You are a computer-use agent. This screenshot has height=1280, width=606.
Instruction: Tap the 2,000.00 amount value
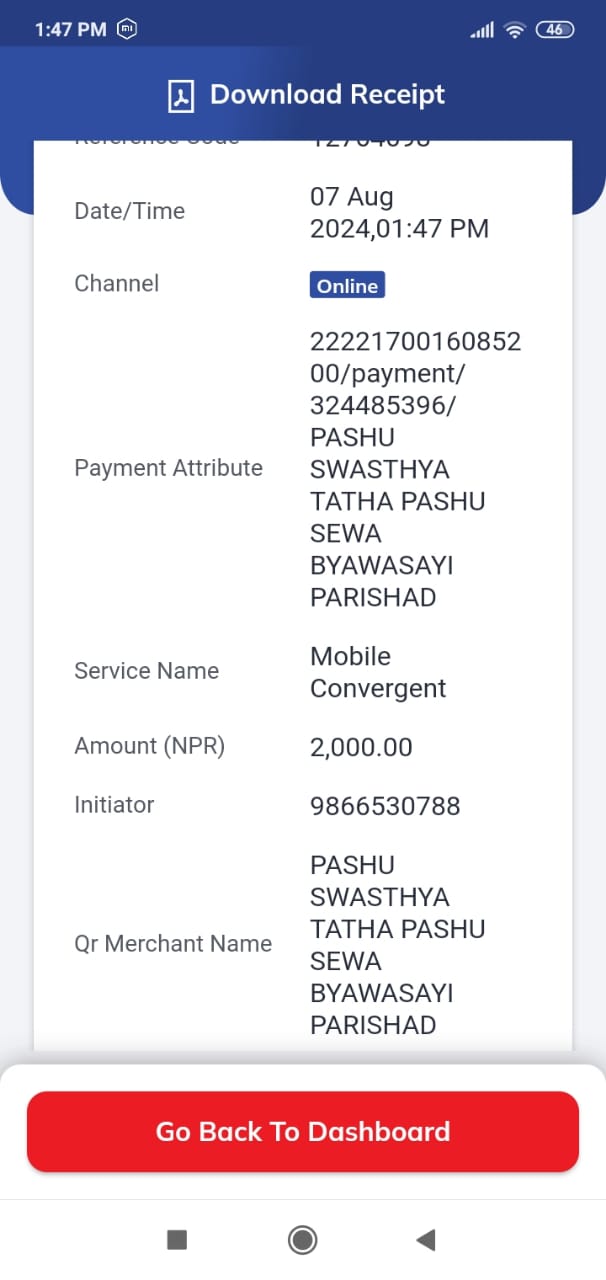(361, 747)
